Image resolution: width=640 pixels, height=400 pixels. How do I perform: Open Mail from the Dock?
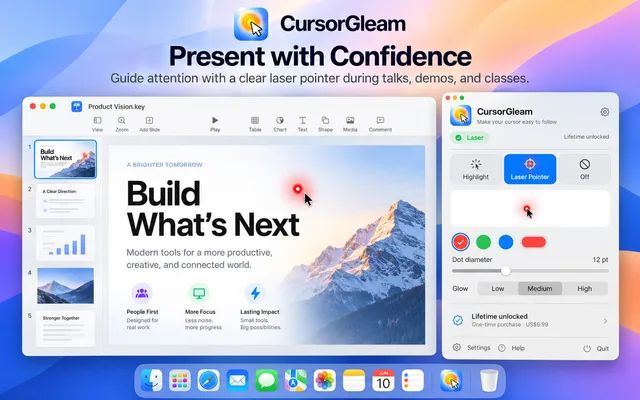(x=238, y=380)
